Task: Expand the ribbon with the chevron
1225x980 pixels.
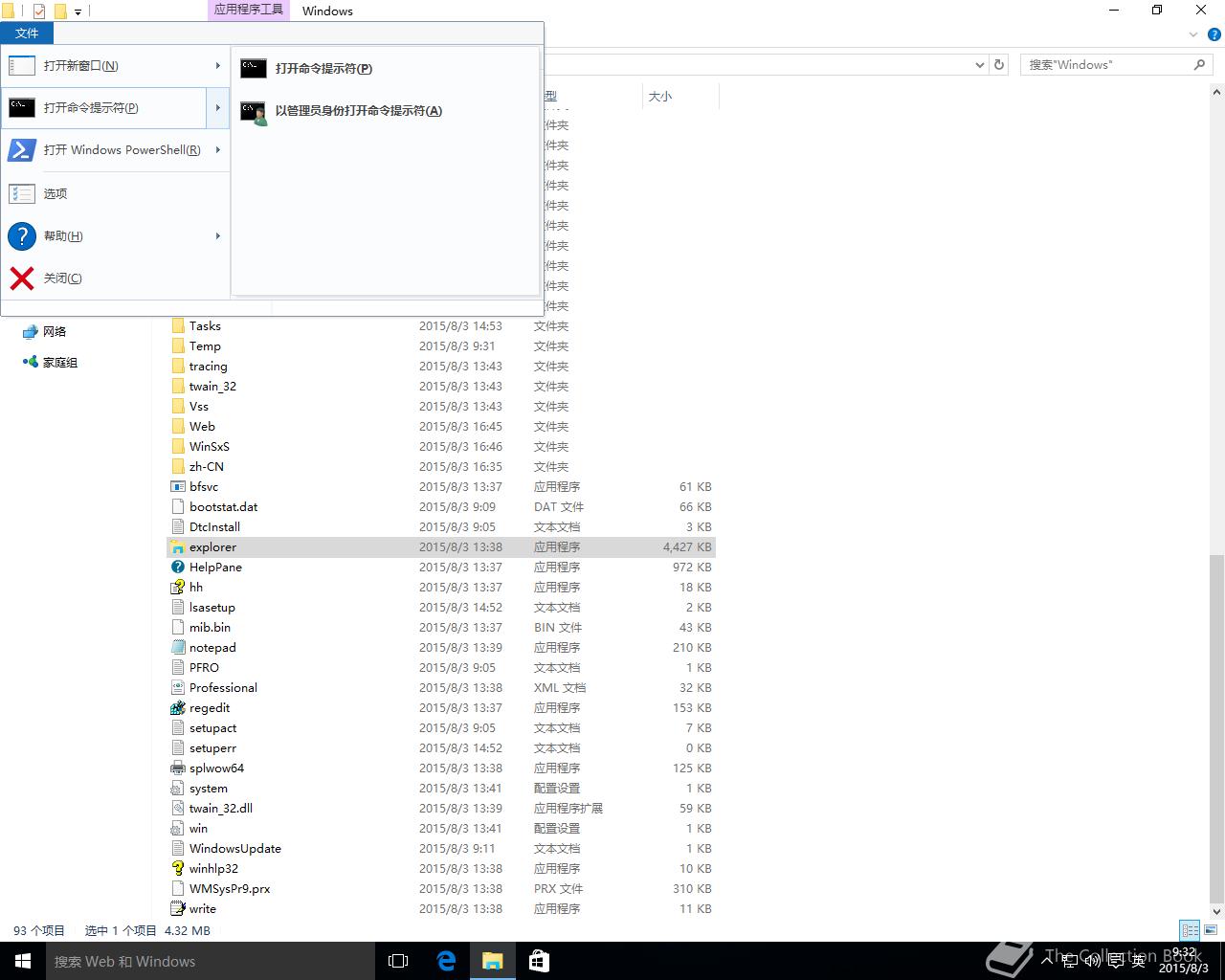Action: point(1193,35)
